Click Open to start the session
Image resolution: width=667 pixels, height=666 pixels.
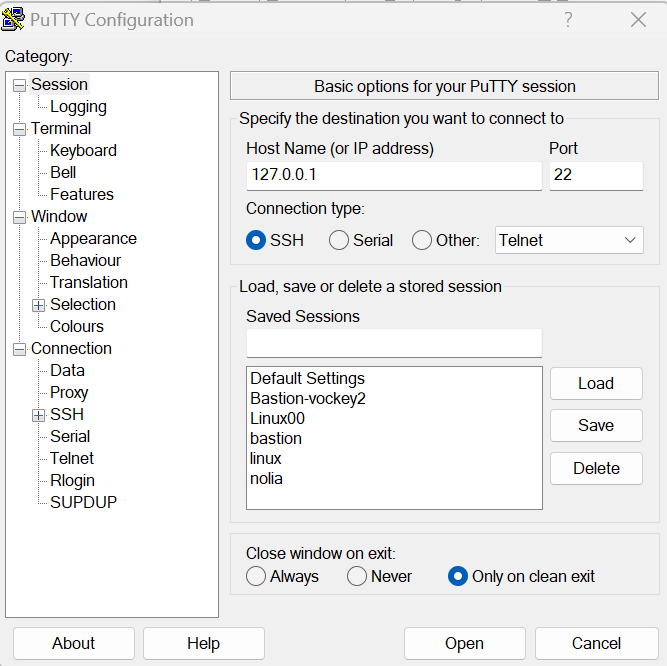click(465, 643)
